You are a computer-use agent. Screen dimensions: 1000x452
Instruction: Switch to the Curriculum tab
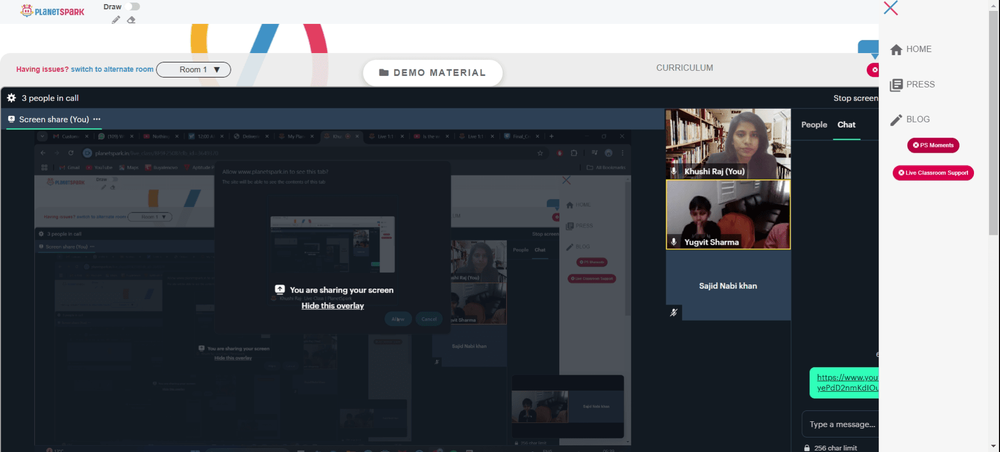684,68
